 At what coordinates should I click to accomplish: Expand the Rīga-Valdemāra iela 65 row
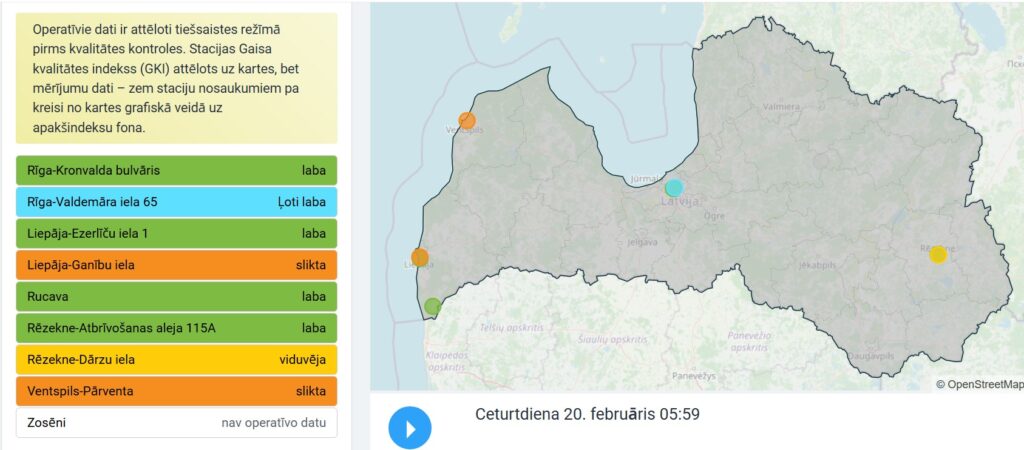click(x=177, y=202)
